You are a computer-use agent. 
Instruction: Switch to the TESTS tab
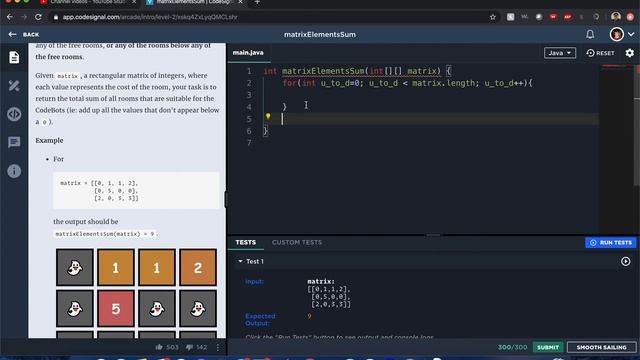pos(246,242)
